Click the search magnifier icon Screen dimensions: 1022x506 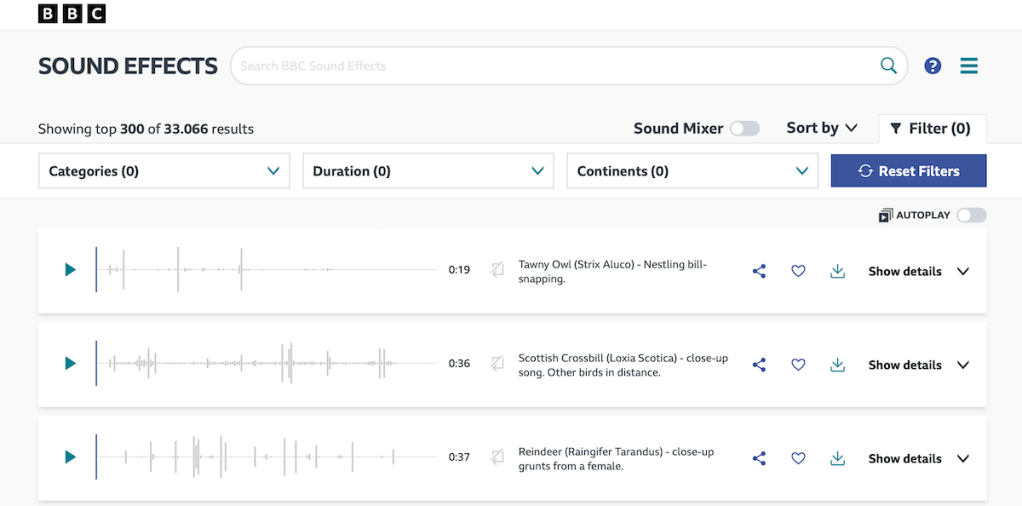pyautogui.click(x=888, y=66)
